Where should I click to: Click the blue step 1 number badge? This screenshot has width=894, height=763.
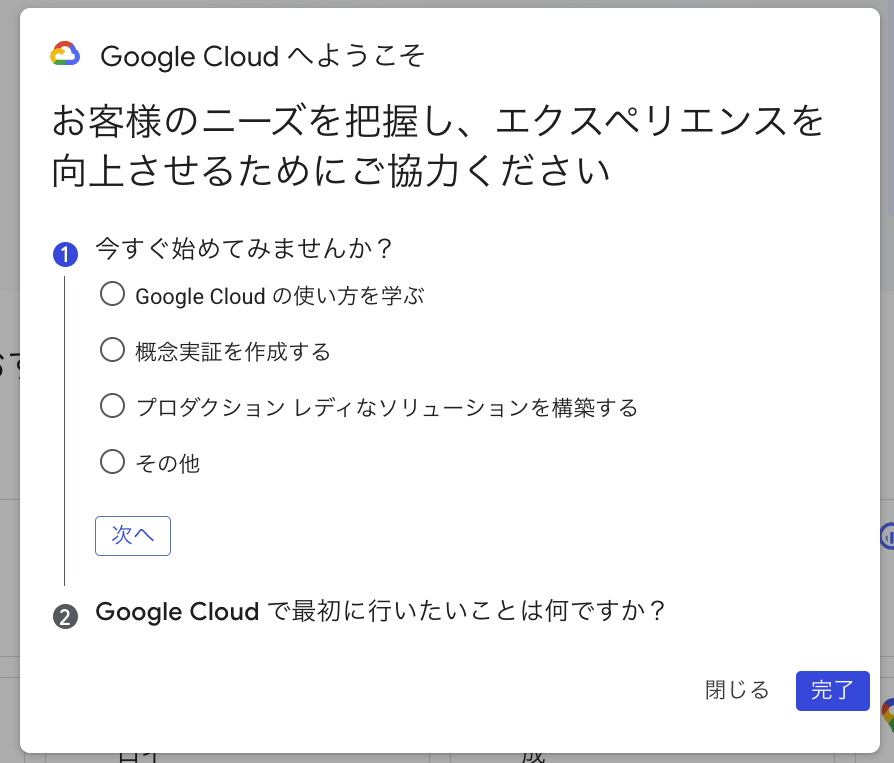click(x=65, y=255)
